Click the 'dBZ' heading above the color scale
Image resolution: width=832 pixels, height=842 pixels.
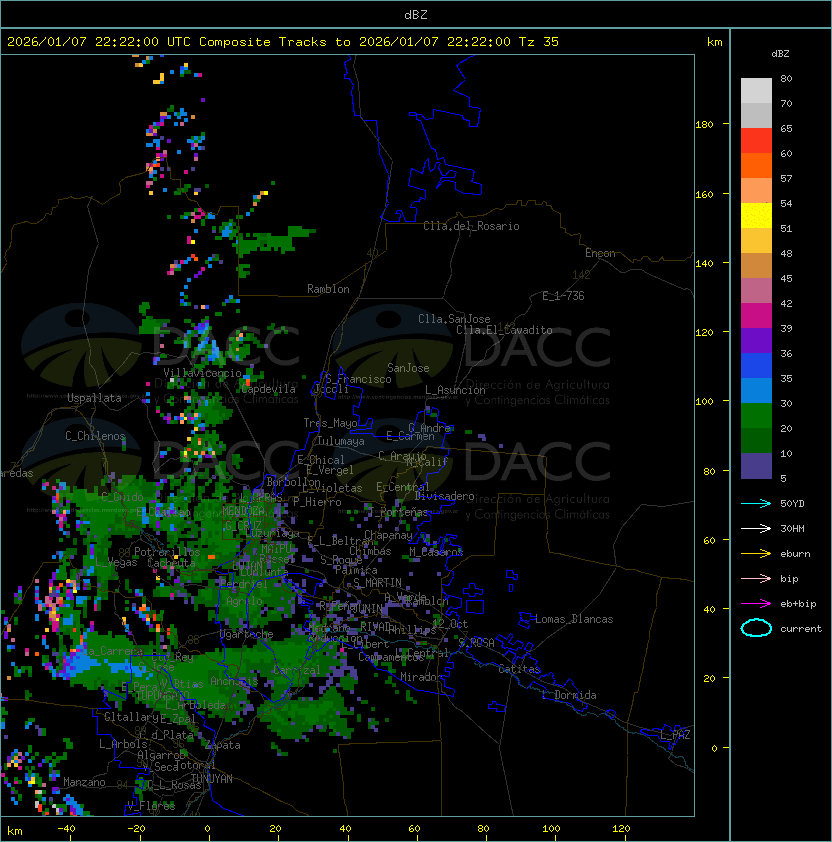pyautogui.click(x=780, y=54)
